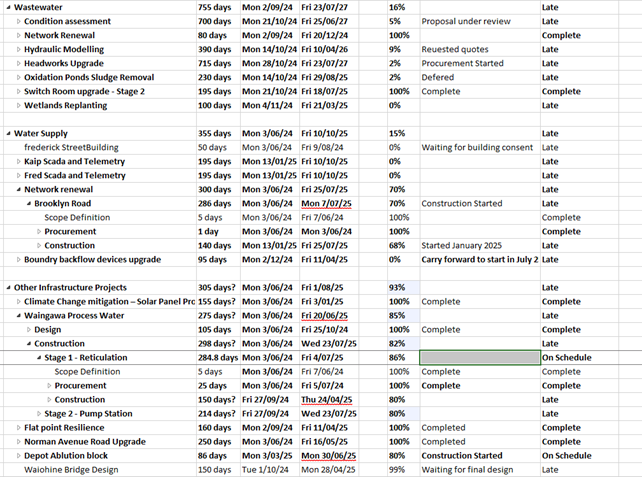The width and height of the screenshot is (642, 477).
Task: Collapse the Brooklyn Road task
Action: 29,203
